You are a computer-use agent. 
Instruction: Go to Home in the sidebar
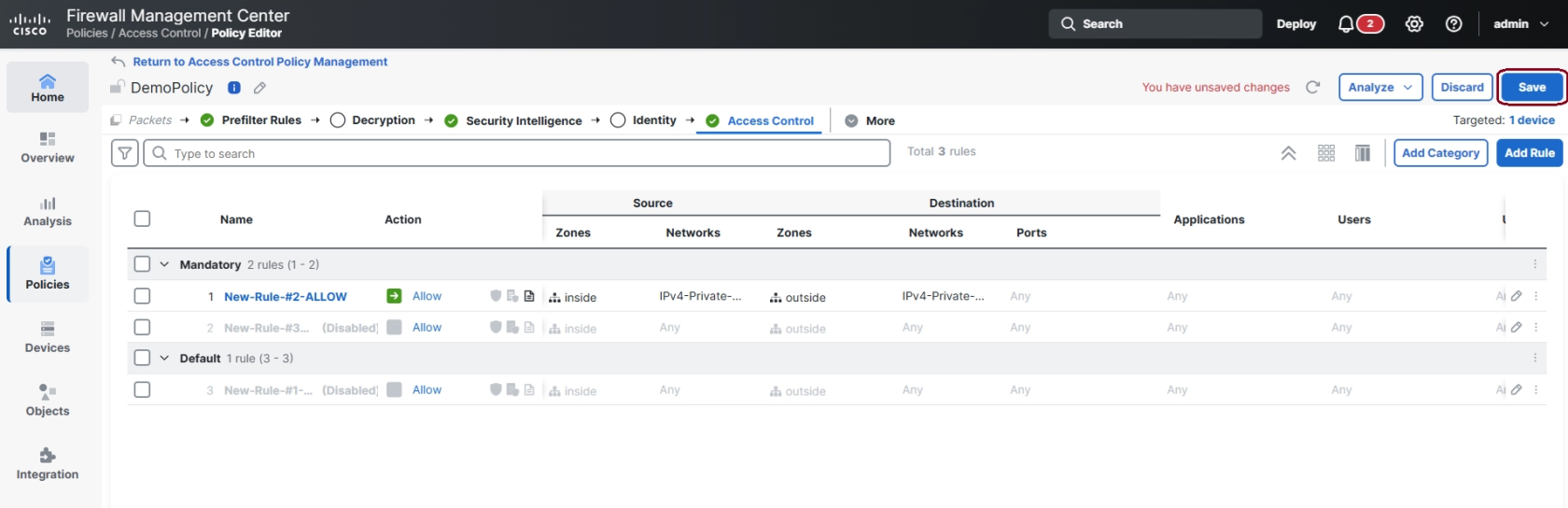click(x=48, y=88)
